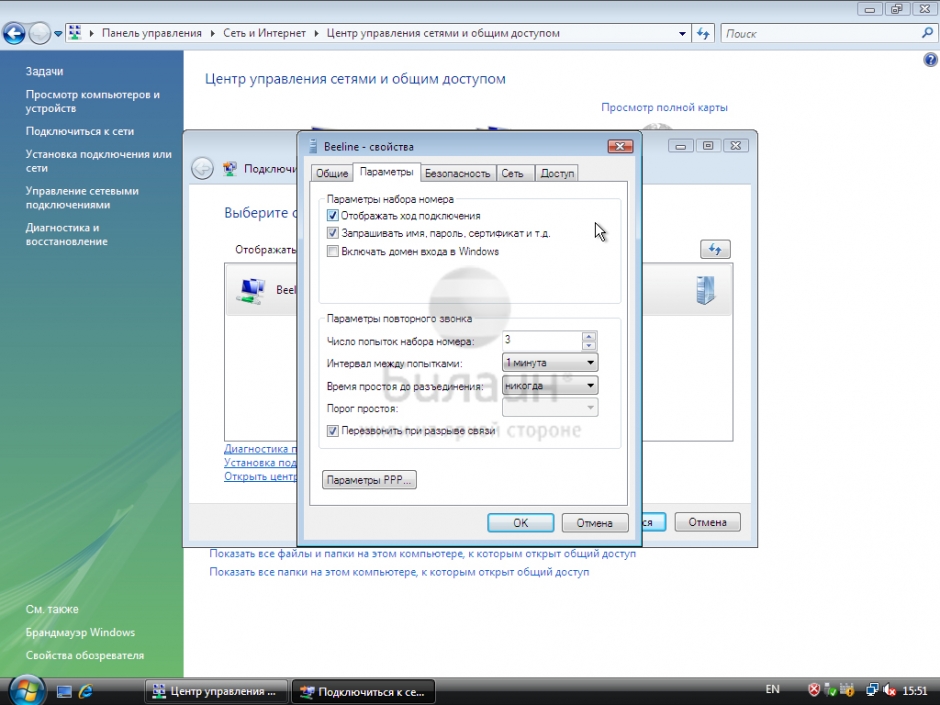Viewport: 940px width, 705px height.
Task: Switch to the Общие tab
Action: [x=332, y=173]
